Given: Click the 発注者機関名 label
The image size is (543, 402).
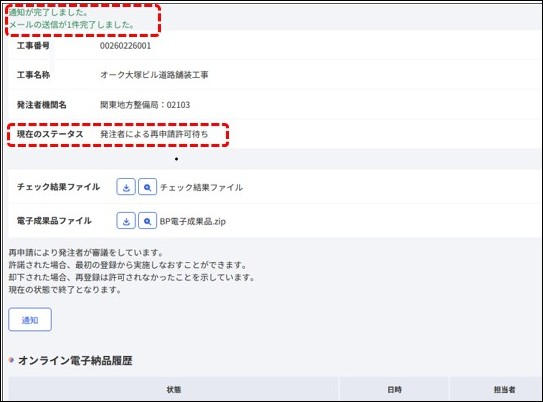Looking at the screenshot, I should [x=42, y=105].
